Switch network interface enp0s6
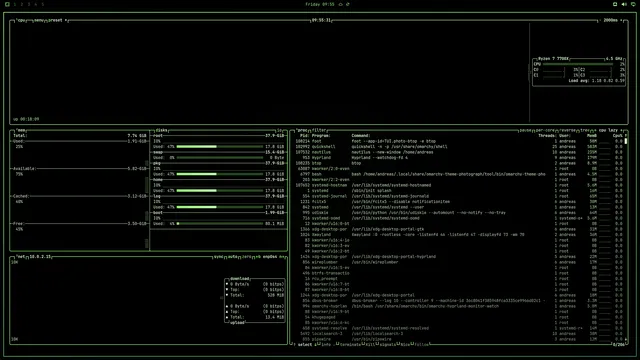 [x=269, y=257]
